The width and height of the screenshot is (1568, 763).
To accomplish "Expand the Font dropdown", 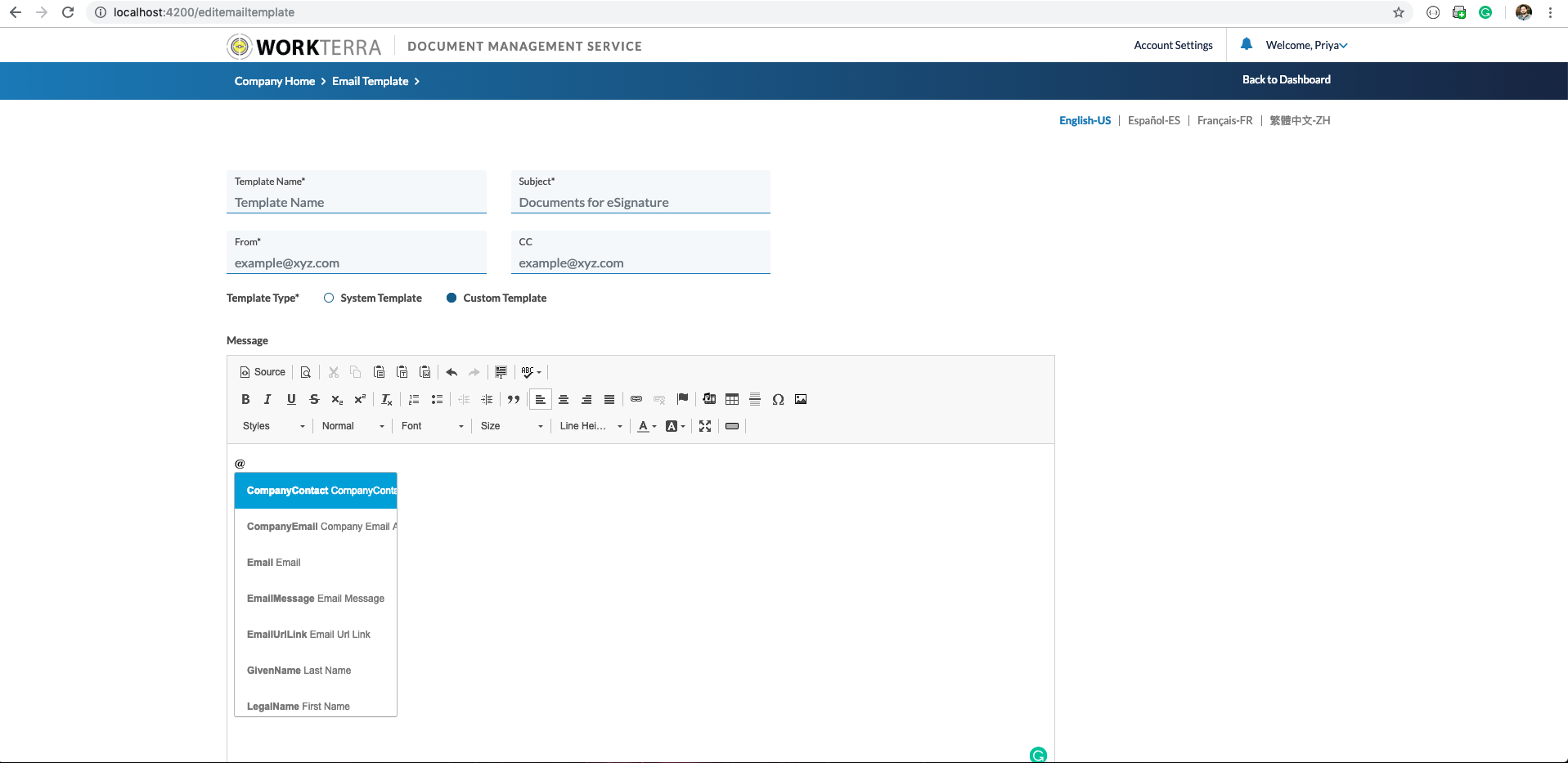I will click(432, 426).
